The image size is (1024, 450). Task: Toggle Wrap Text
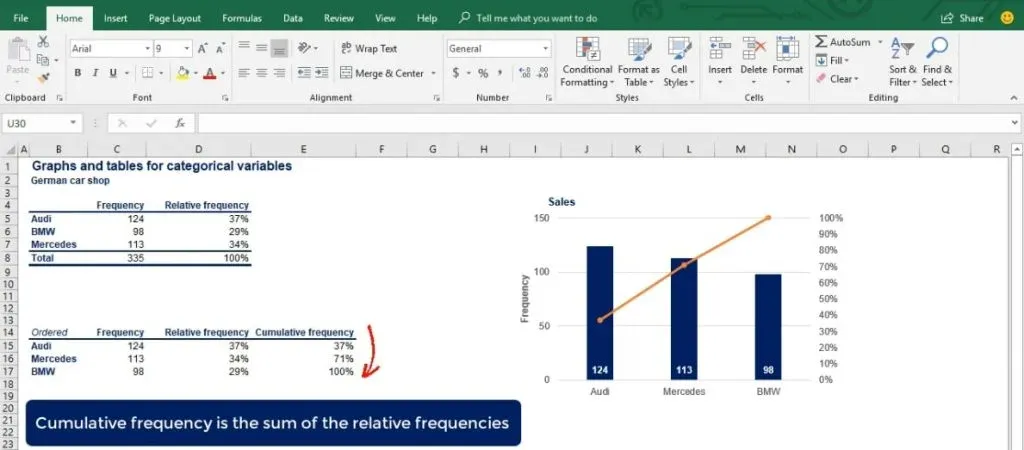pyautogui.click(x=368, y=48)
